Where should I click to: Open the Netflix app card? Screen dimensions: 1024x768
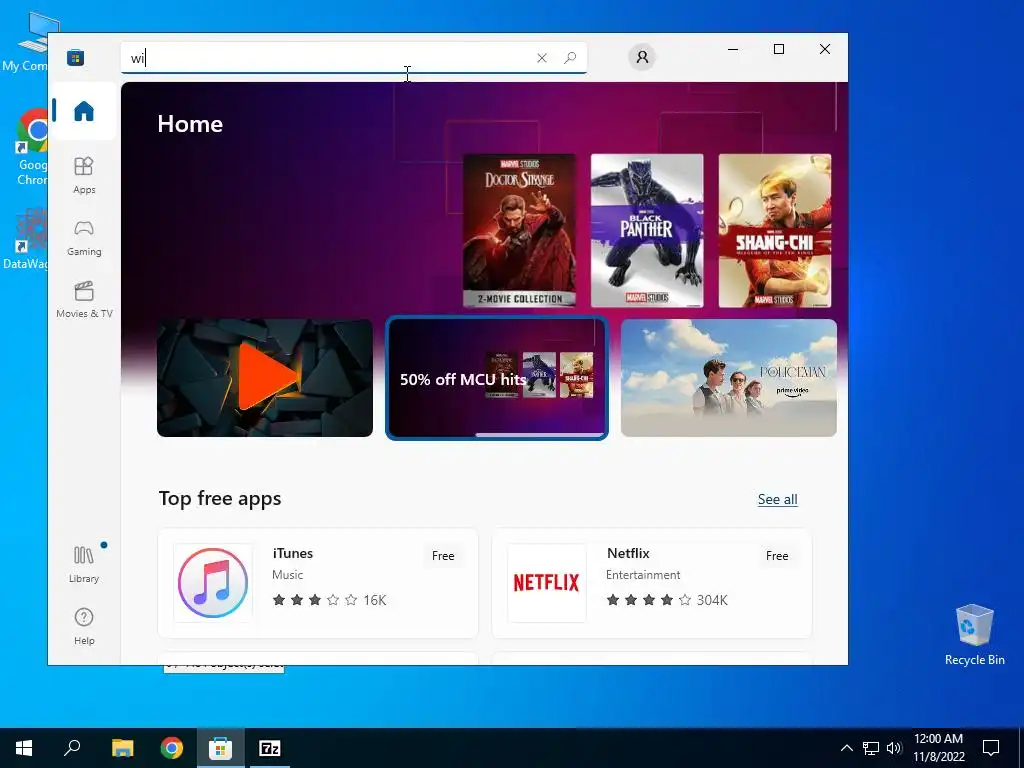[652, 583]
